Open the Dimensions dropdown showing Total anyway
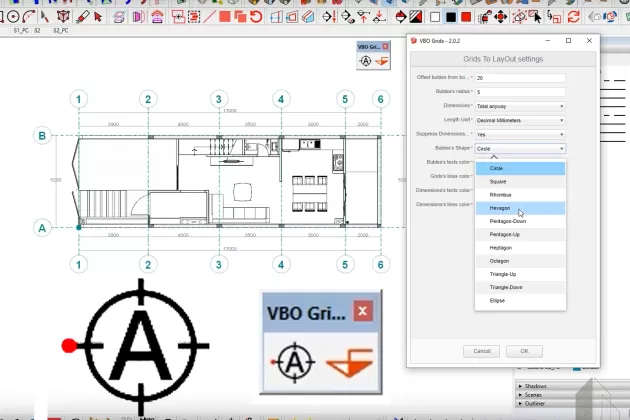 coord(520,106)
